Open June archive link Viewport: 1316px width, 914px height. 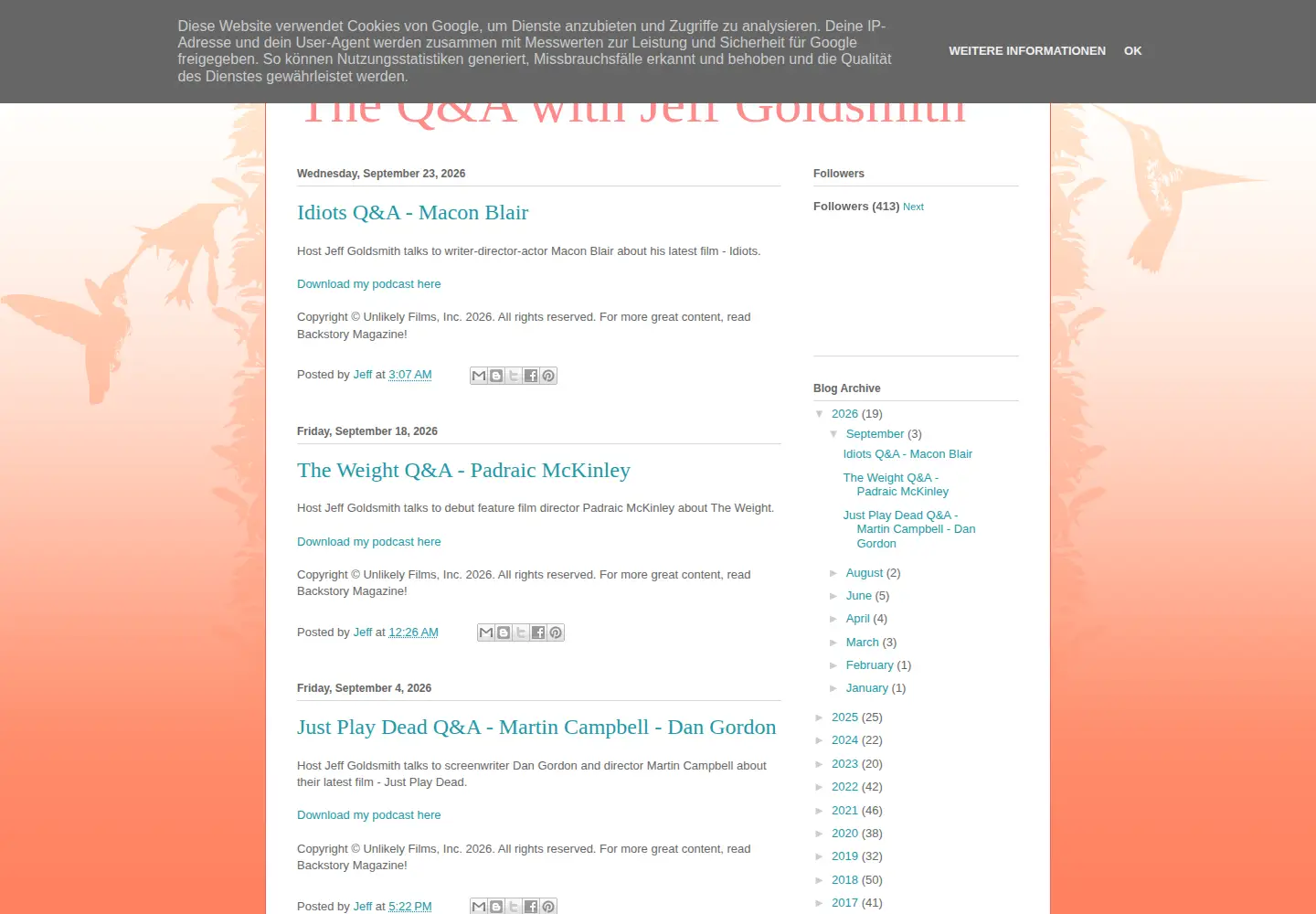859,596
